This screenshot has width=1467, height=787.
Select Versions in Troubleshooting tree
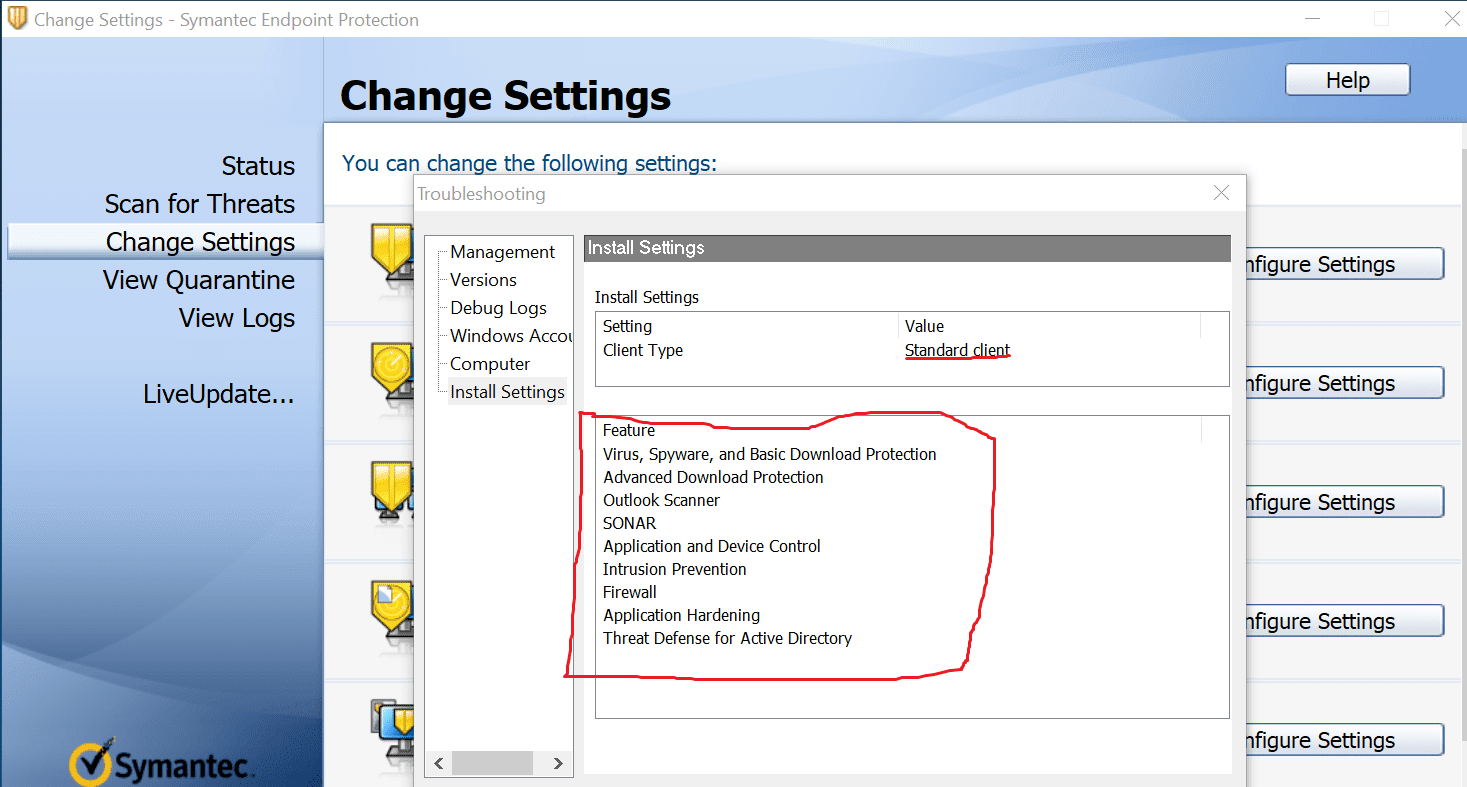(483, 280)
